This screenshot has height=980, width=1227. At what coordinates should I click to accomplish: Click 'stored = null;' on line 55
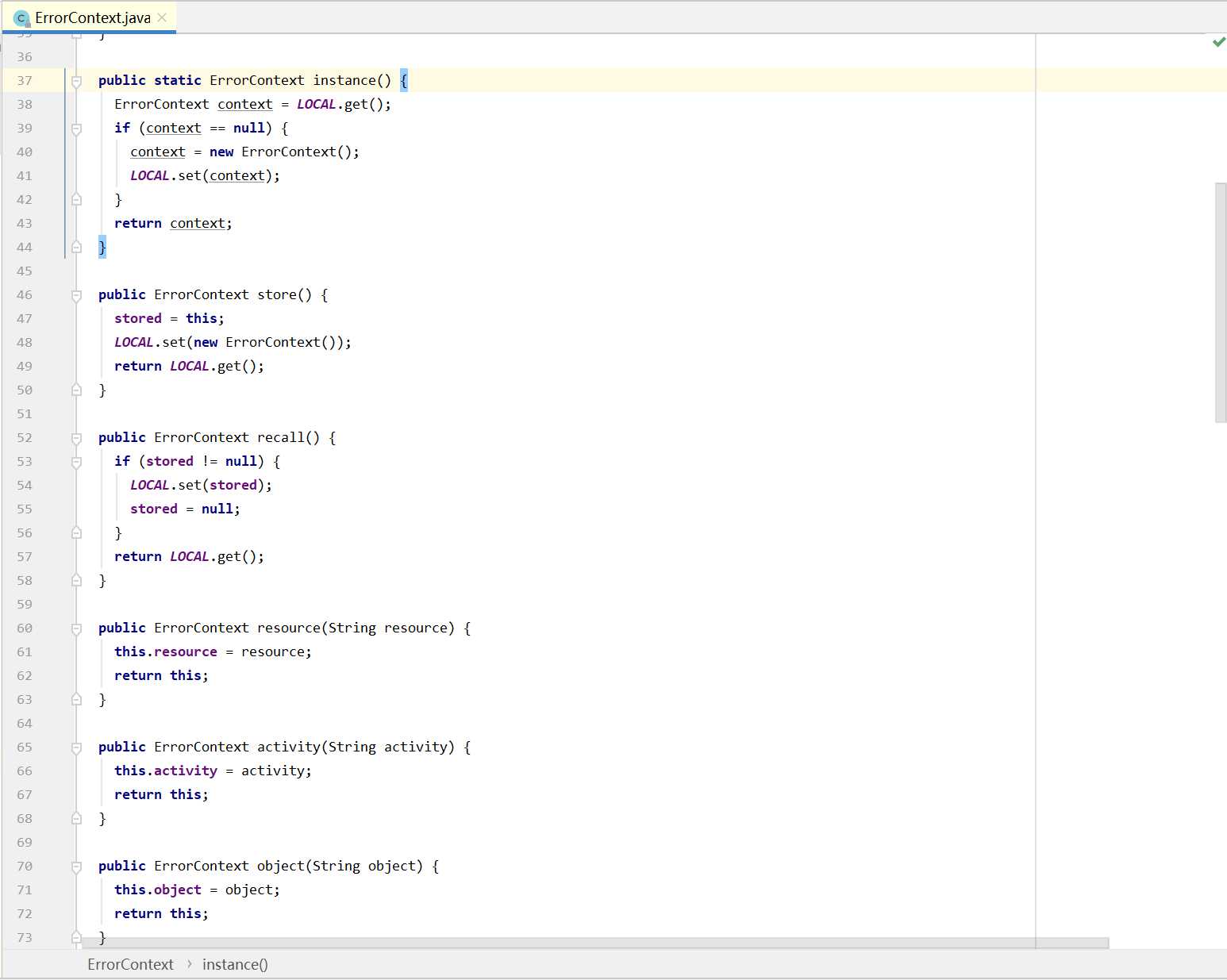(186, 509)
